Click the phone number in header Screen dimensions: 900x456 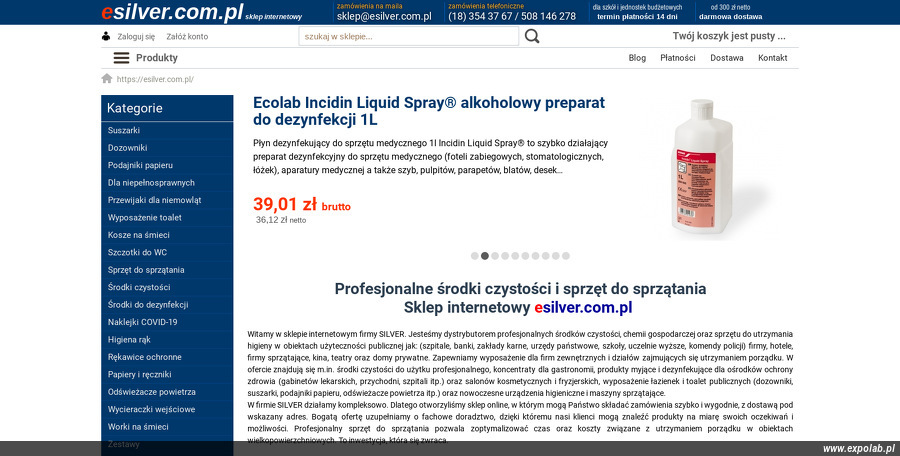click(x=512, y=16)
